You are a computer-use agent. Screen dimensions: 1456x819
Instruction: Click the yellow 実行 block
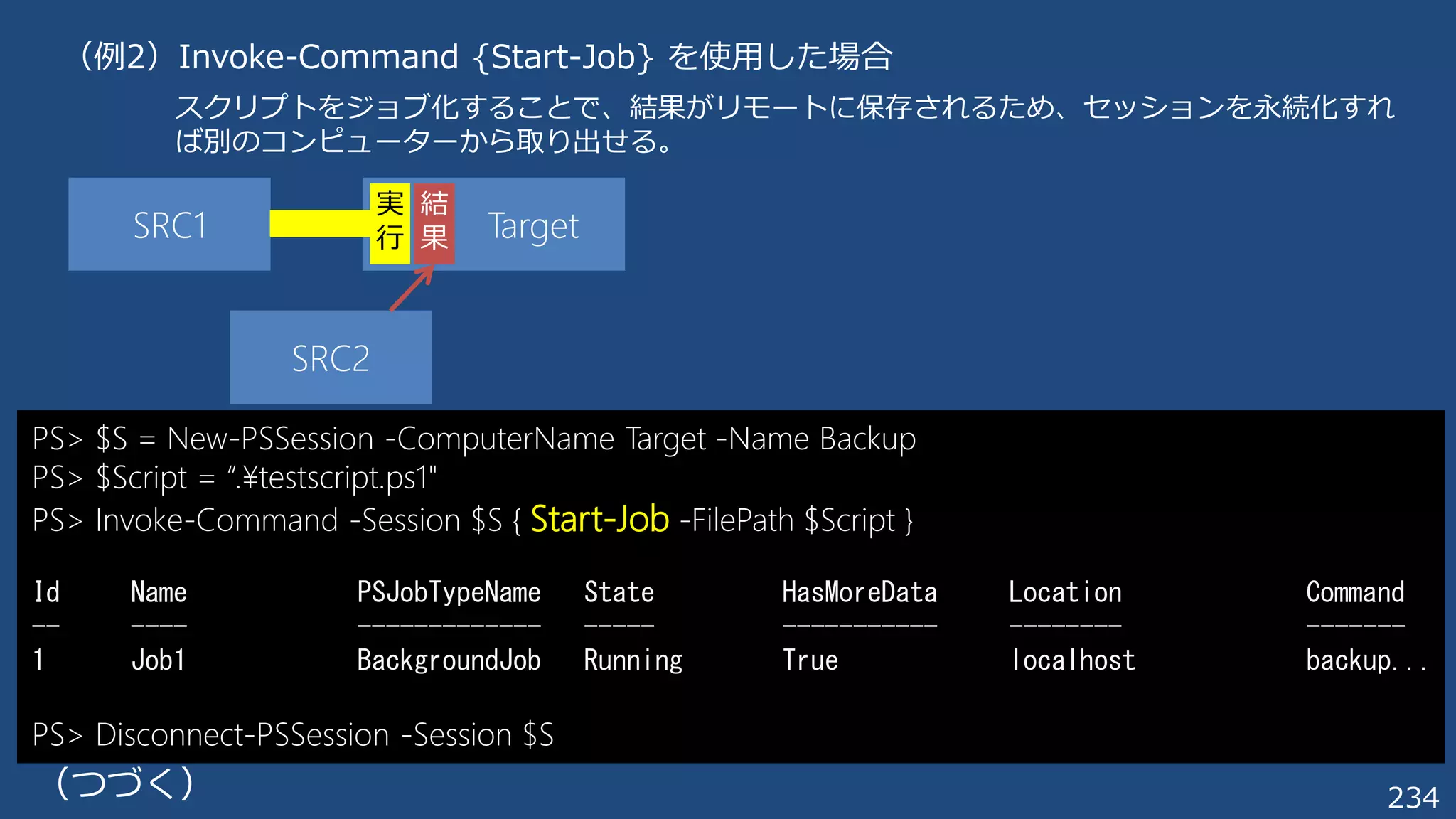390,223
